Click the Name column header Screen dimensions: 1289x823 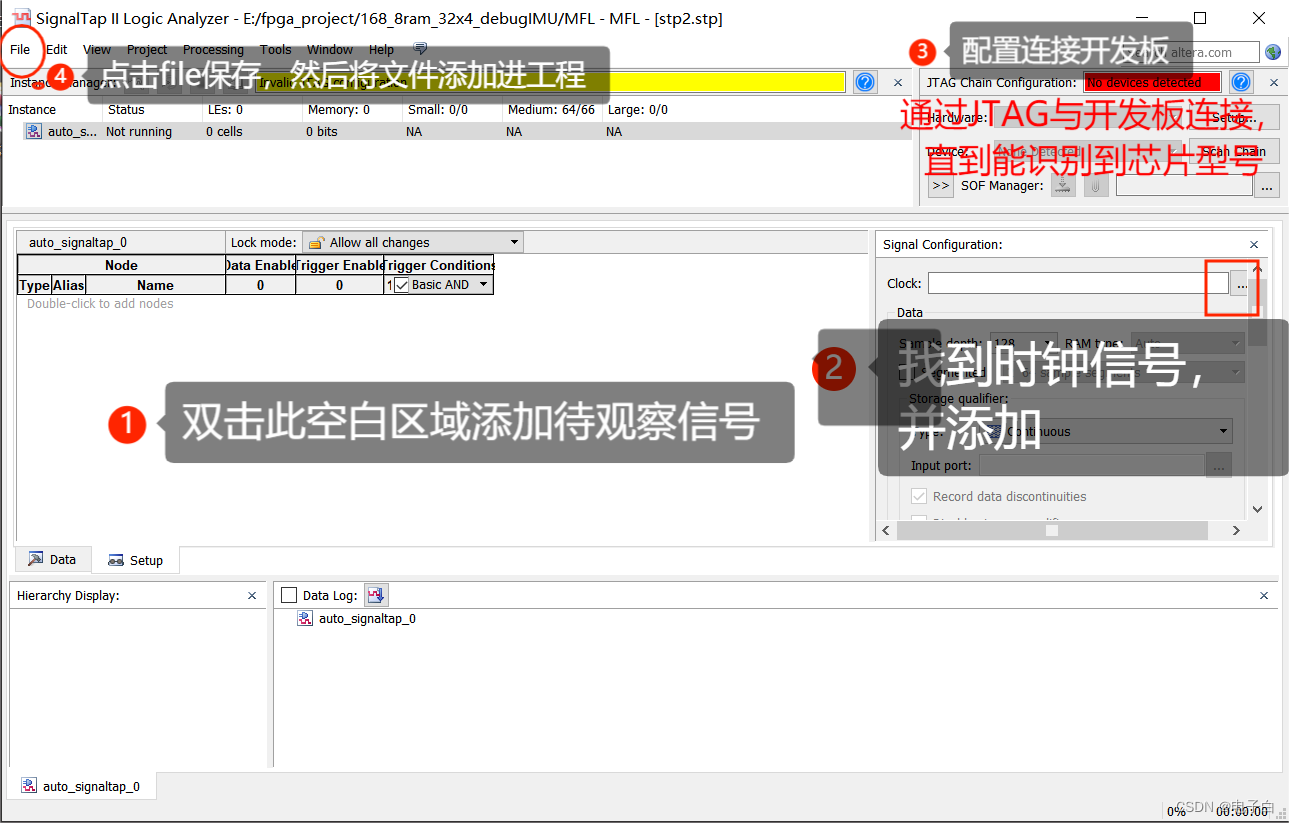pos(155,285)
